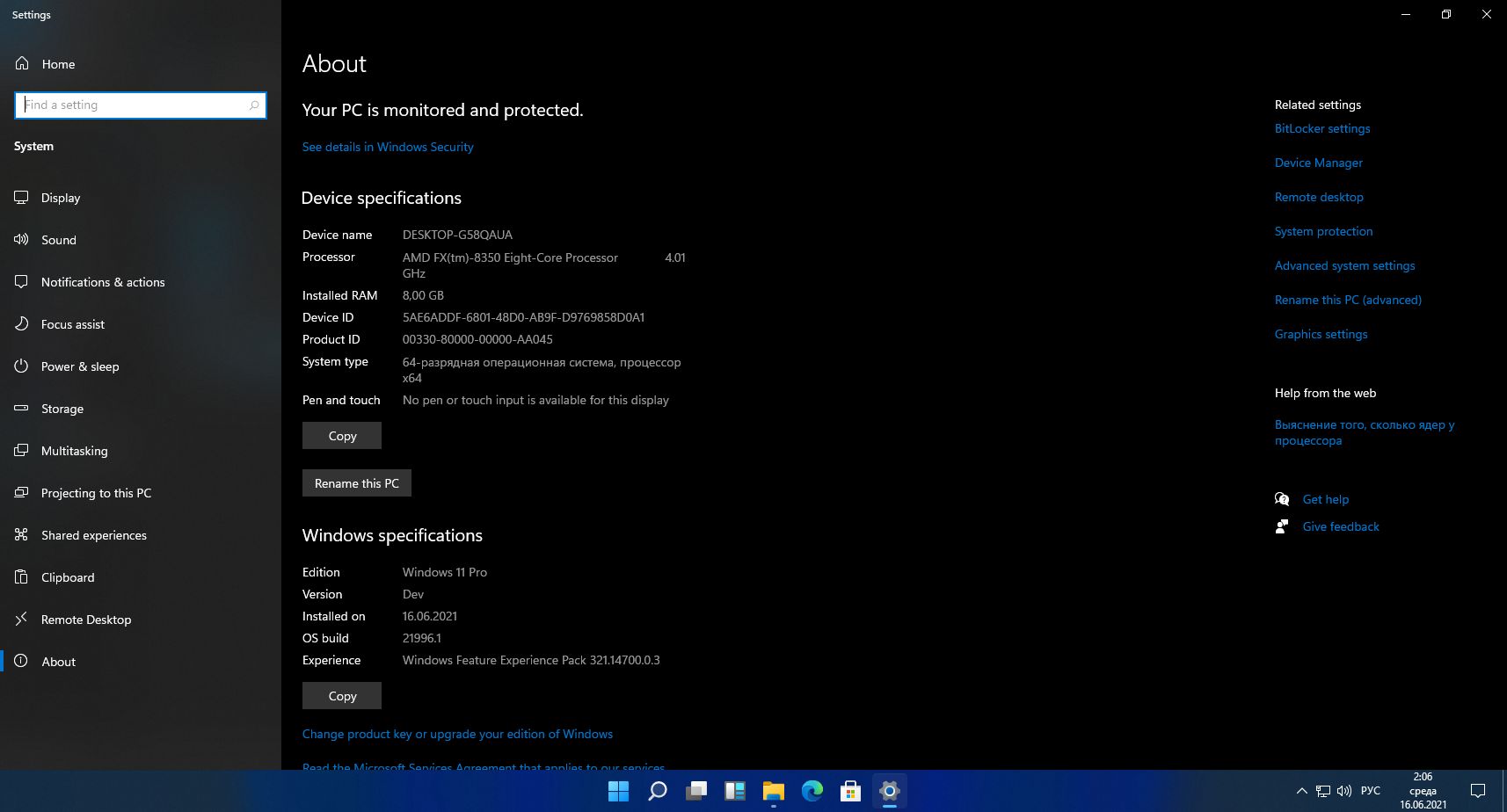Open Rename this PC (advanced) link

tap(1348, 300)
